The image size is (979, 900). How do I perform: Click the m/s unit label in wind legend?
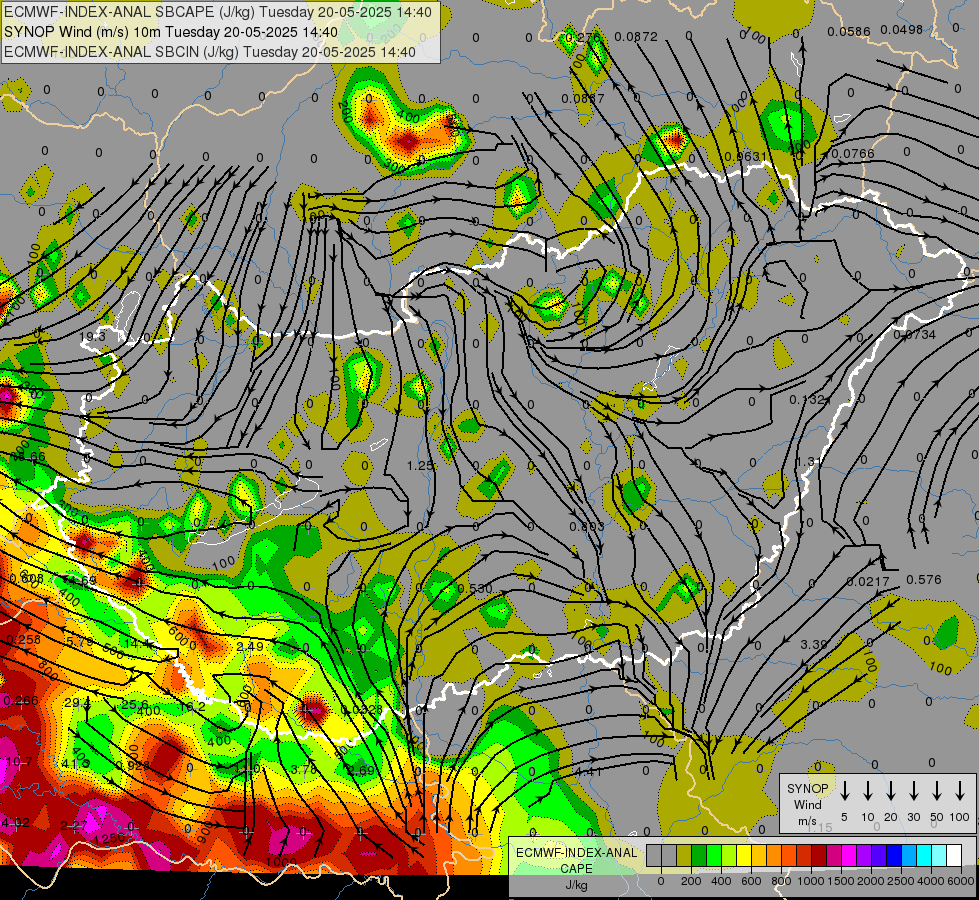(x=807, y=821)
